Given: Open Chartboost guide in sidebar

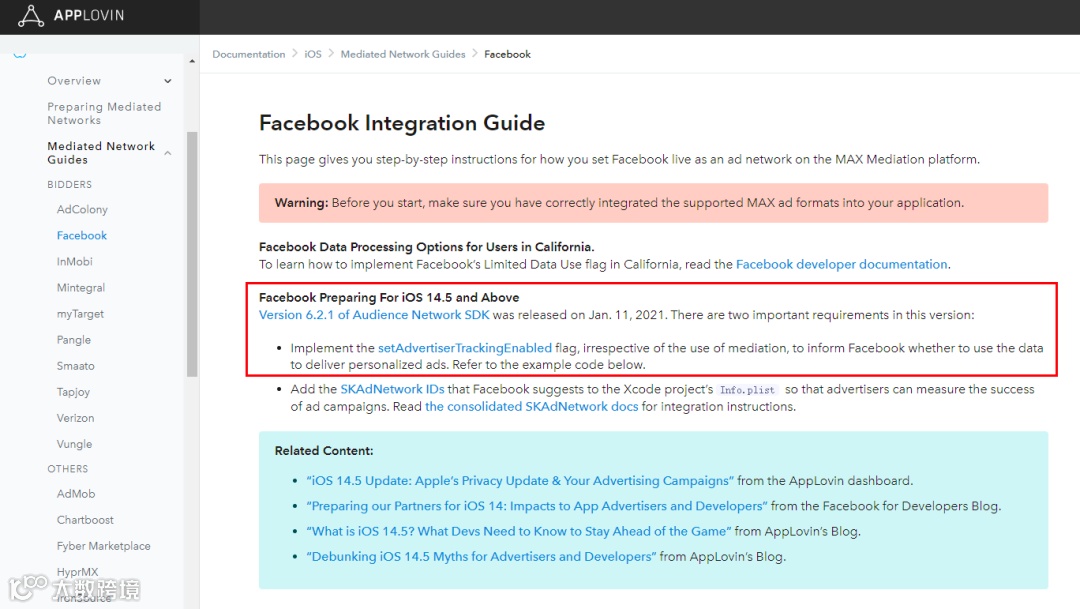Looking at the screenshot, I should point(85,520).
